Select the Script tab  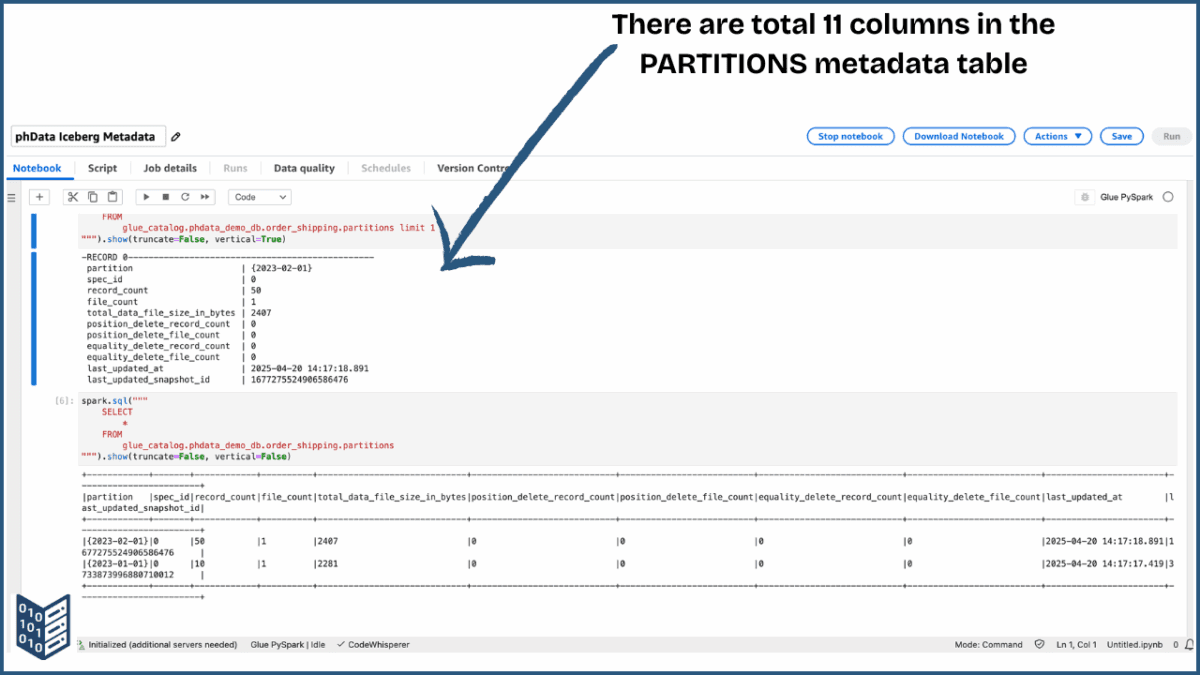(x=103, y=168)
